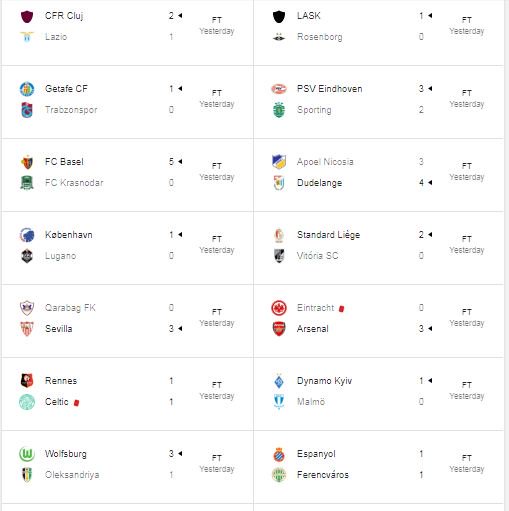
Task: Click the Dynamo Kyiv diamond crest
Action: (279, 381)
